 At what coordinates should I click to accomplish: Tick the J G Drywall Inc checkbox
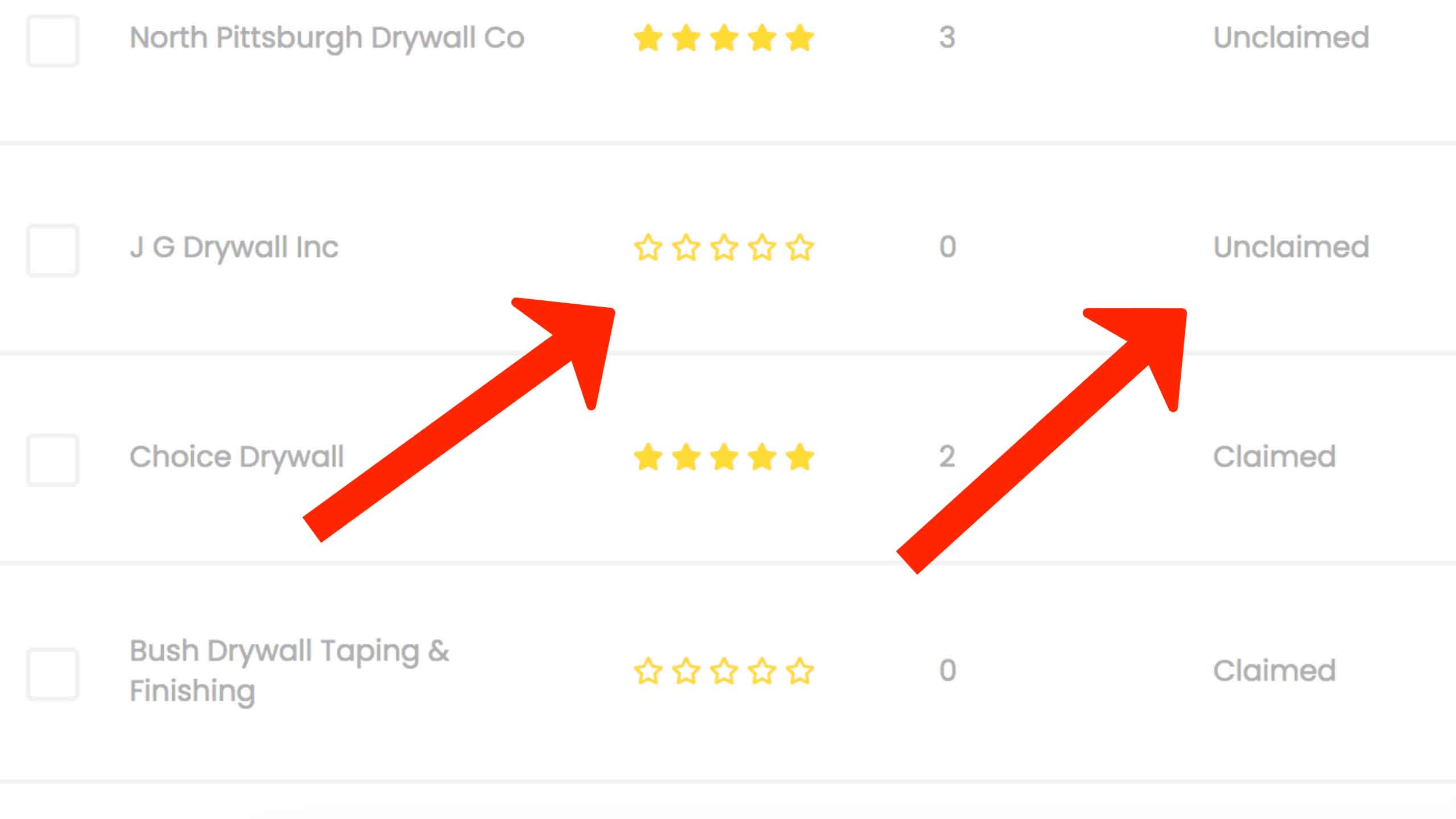point(52,251)
